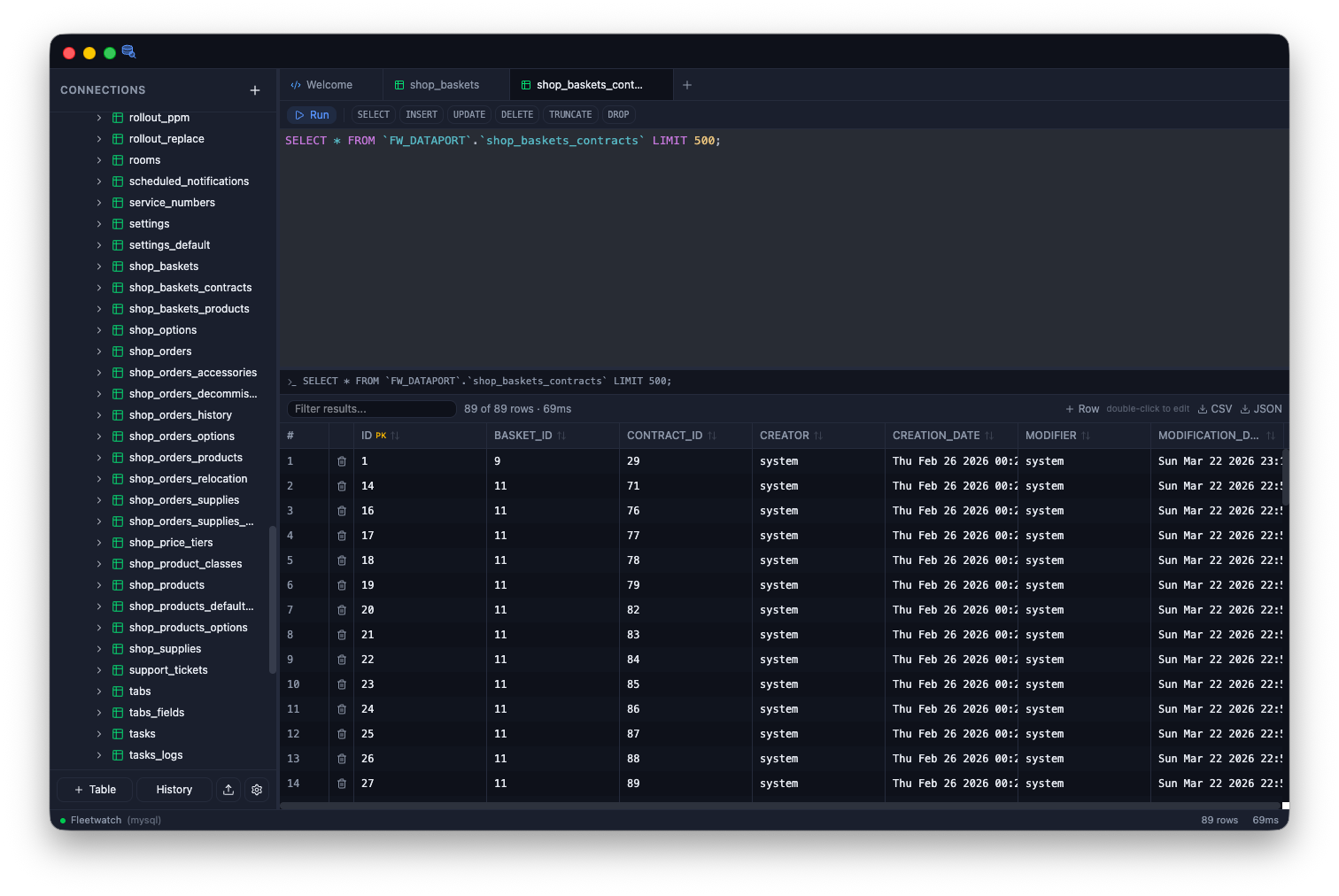Open a new query tab
Image resolution: width=1339 pixels, height=896 pixels.
coord(687,85)
